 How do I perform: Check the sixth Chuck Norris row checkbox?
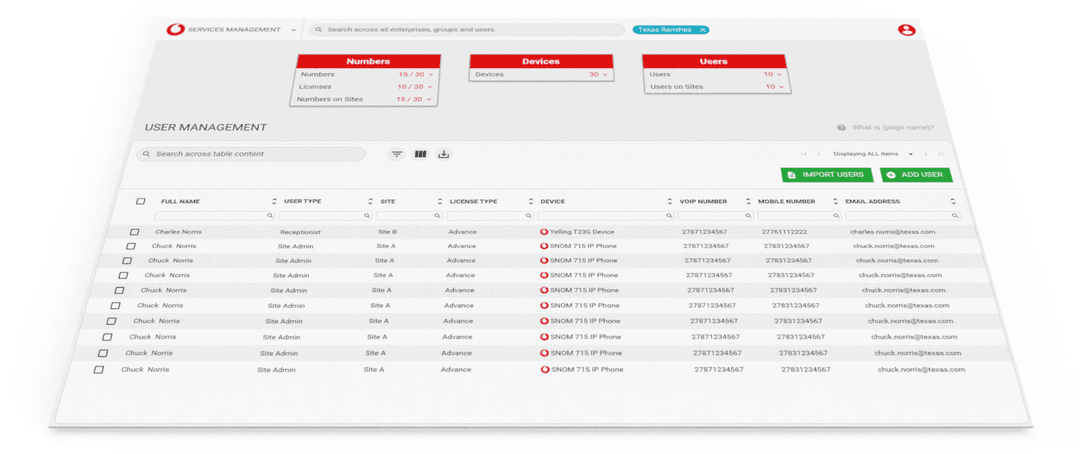(111, 321)
